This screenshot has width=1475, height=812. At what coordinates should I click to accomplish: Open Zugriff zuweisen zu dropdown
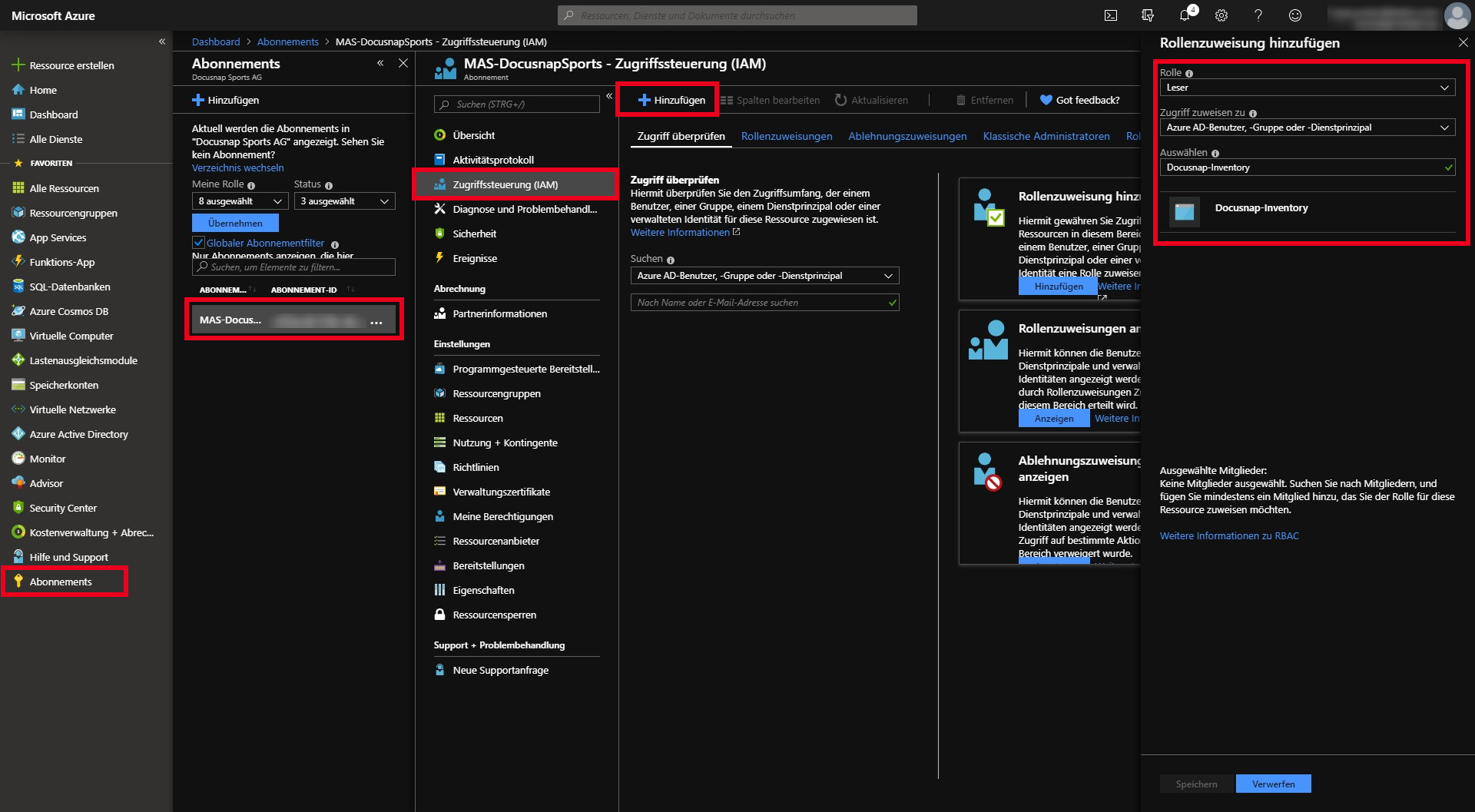click(1308, 128)
